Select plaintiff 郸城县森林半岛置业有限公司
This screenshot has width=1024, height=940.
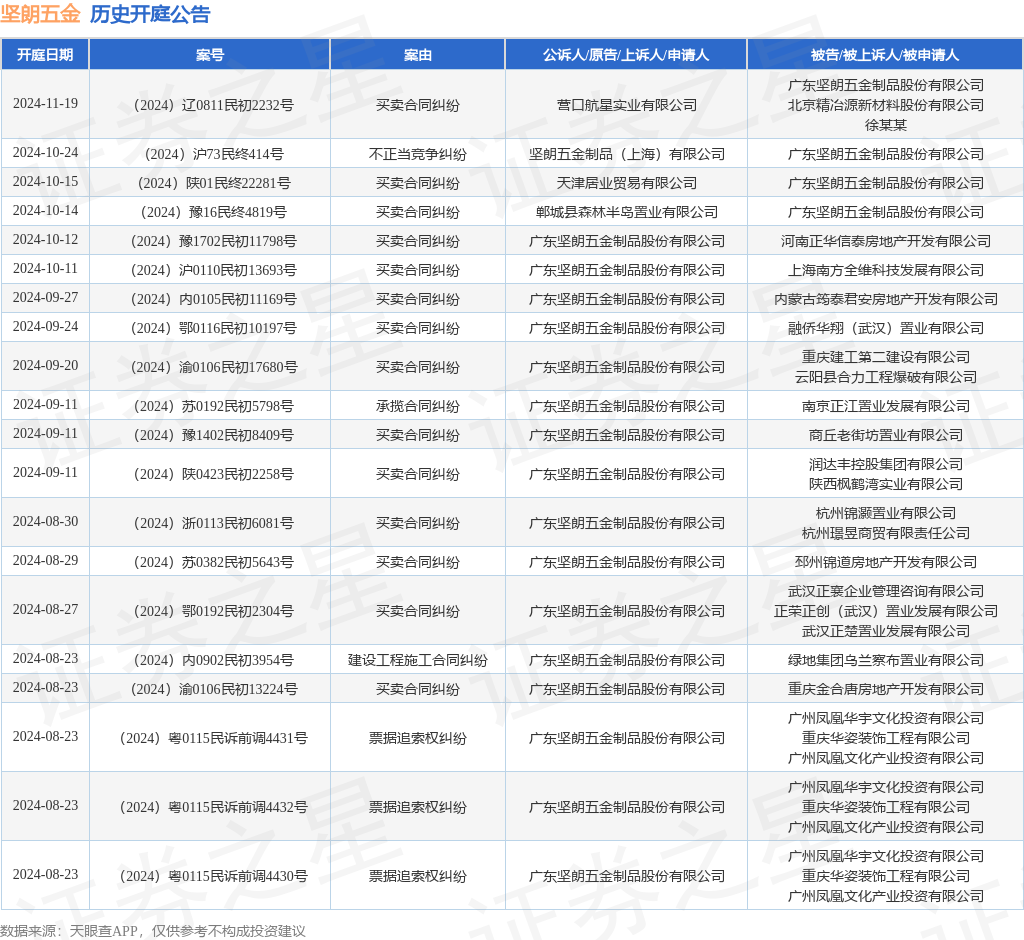click(x=626, y=212)
